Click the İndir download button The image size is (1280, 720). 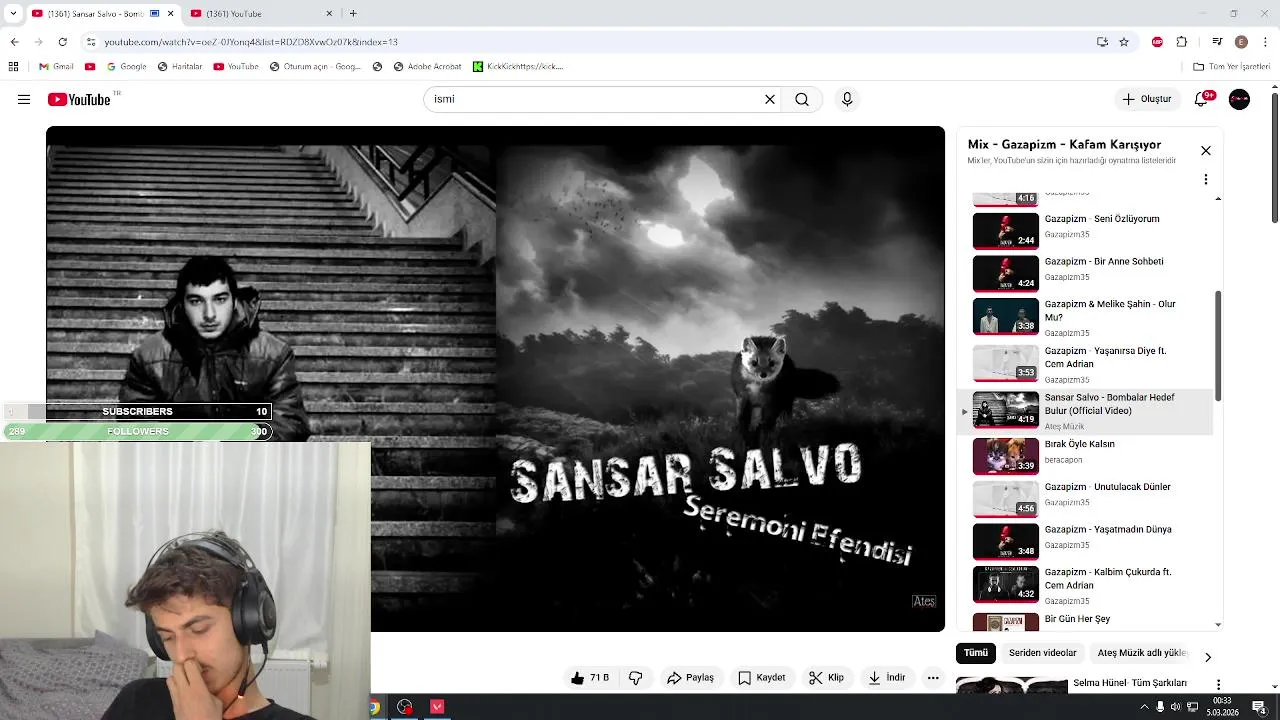pyautogui.click(x=886, y=678)
